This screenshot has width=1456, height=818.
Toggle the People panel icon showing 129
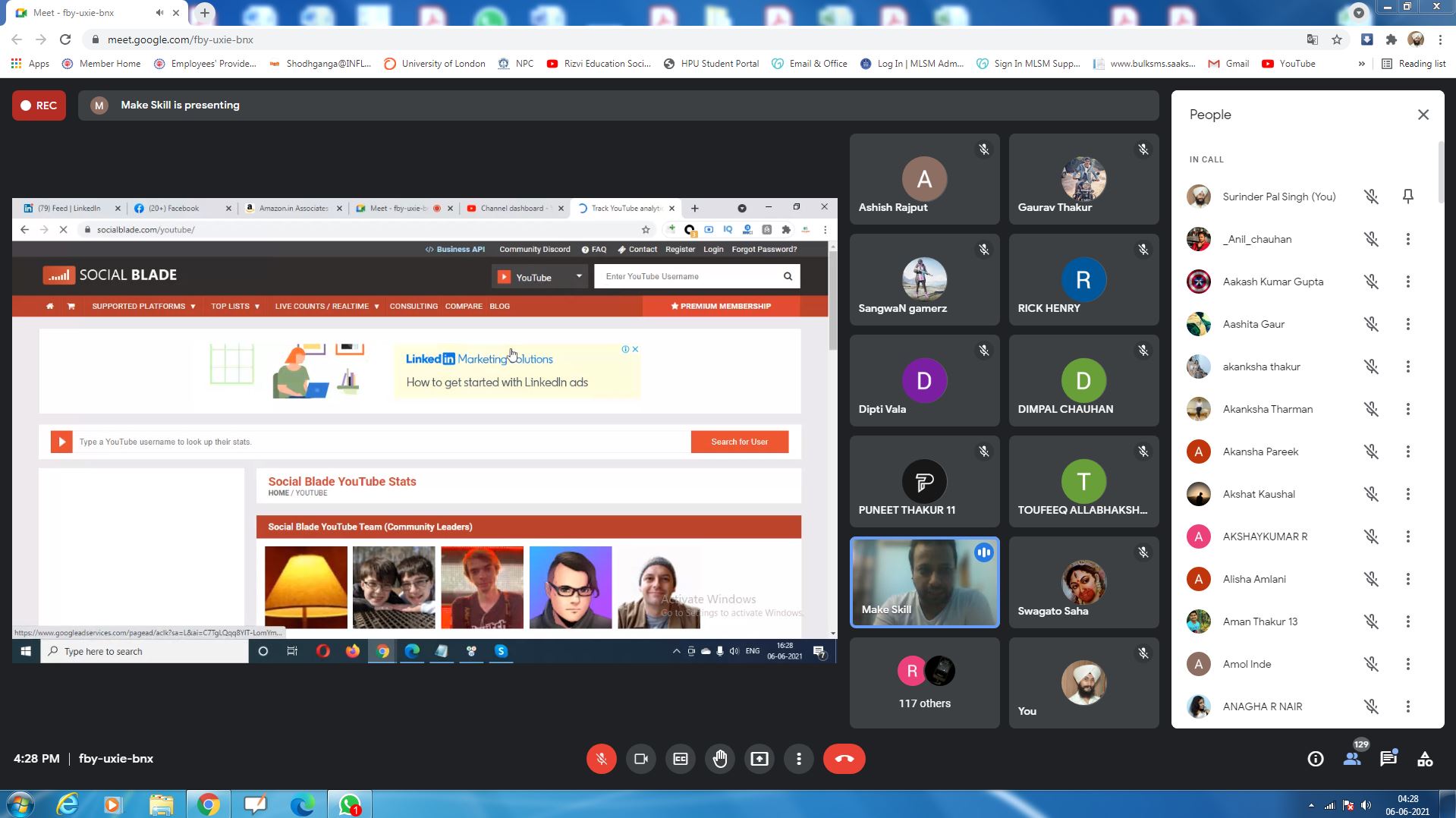pyautogui.click(x=1353, y=757)
